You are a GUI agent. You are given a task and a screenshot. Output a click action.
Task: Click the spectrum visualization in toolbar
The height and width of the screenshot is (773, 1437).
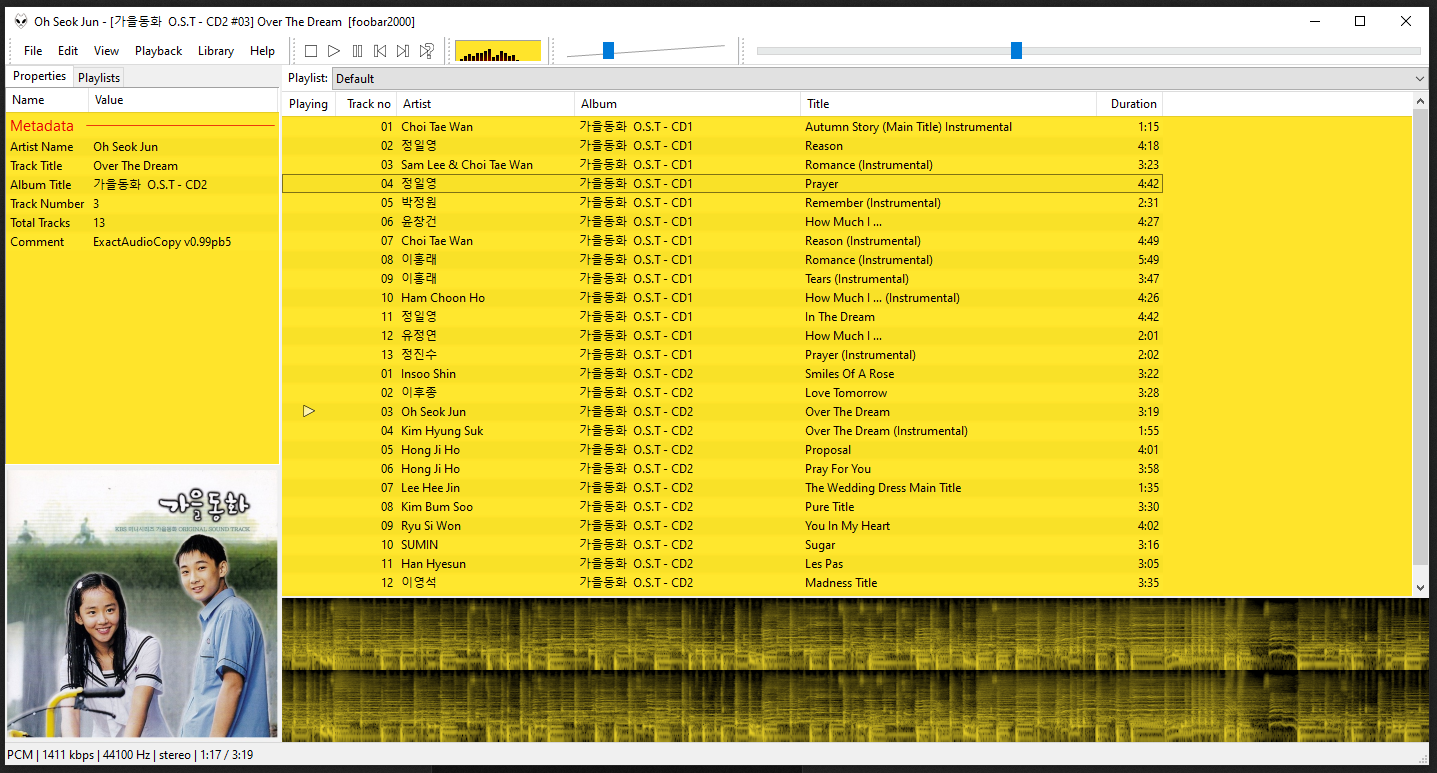point(498,51)
